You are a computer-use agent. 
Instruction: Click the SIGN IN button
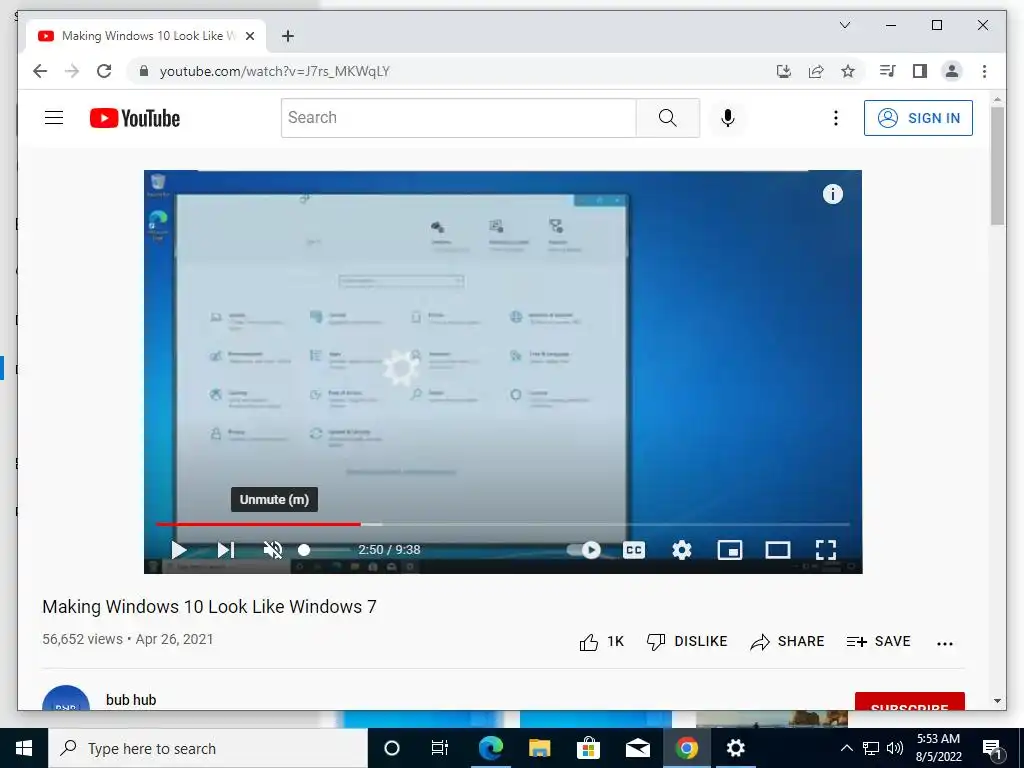coord(918,118)
